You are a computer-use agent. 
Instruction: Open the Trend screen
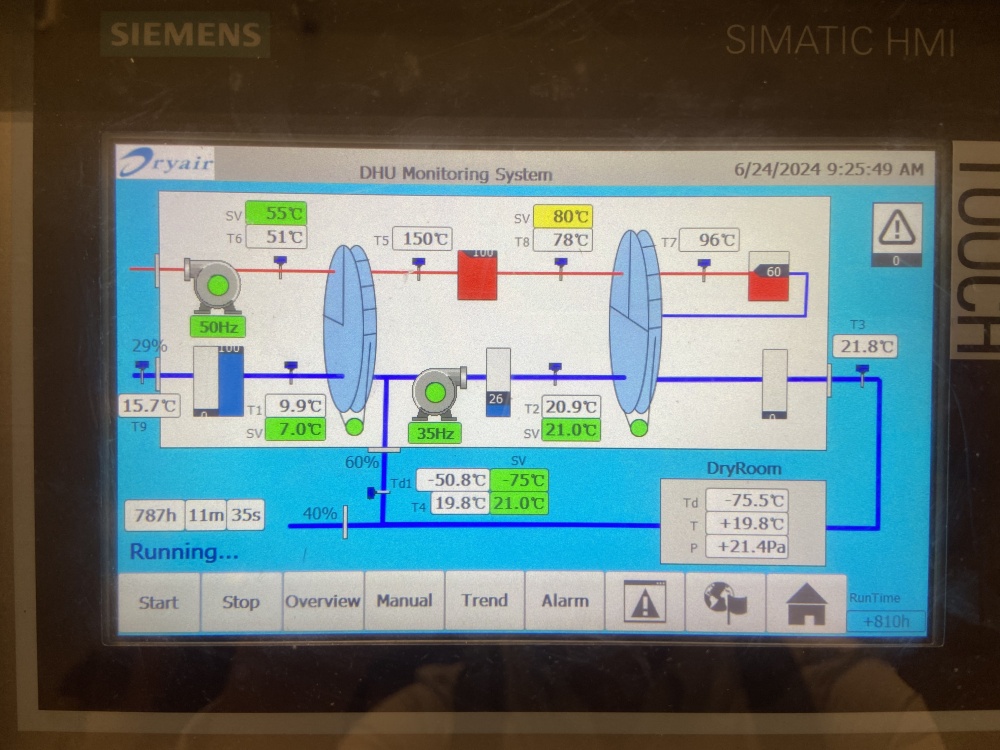(484, 601)
